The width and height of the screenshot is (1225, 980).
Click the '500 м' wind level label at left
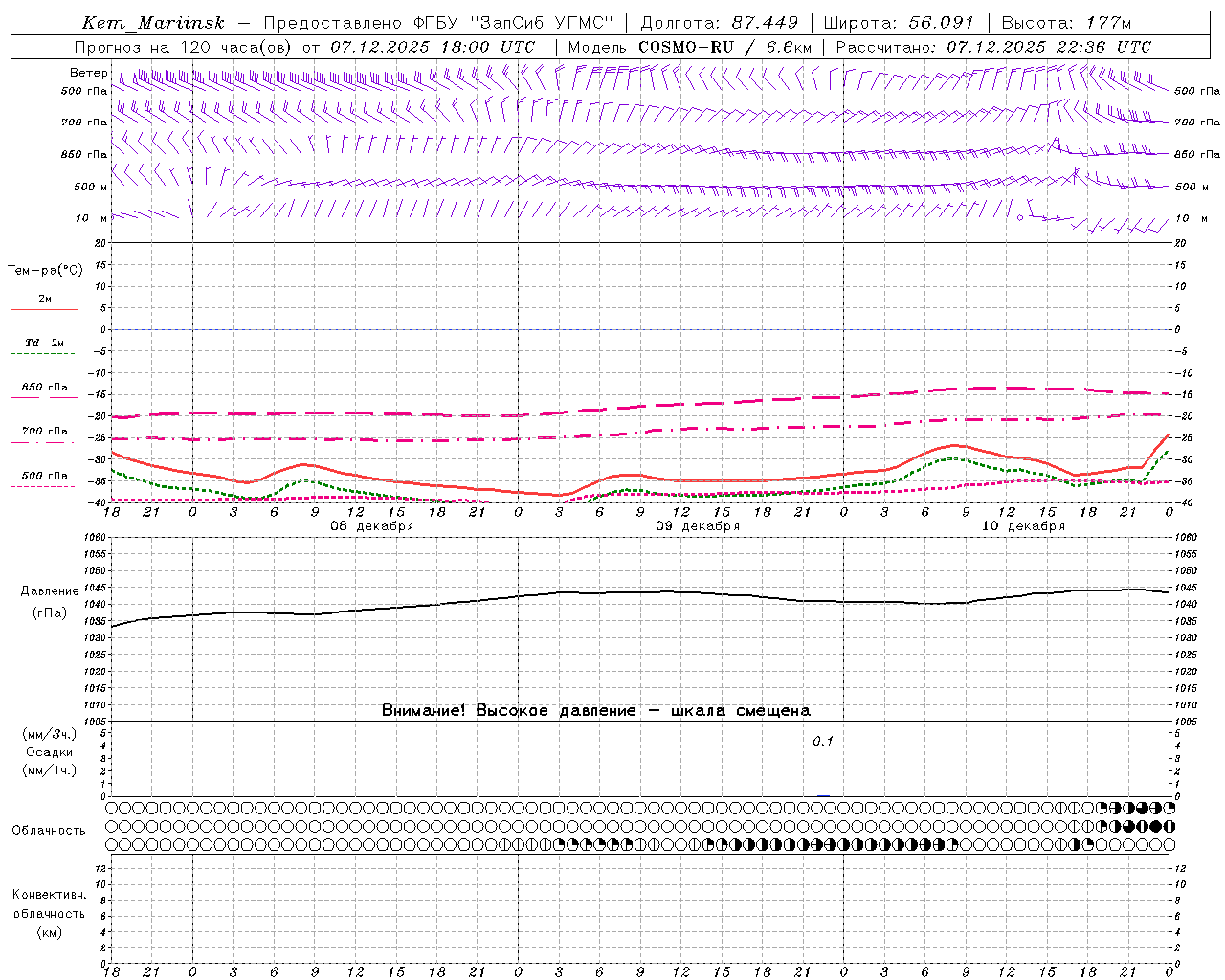point(90,187)
